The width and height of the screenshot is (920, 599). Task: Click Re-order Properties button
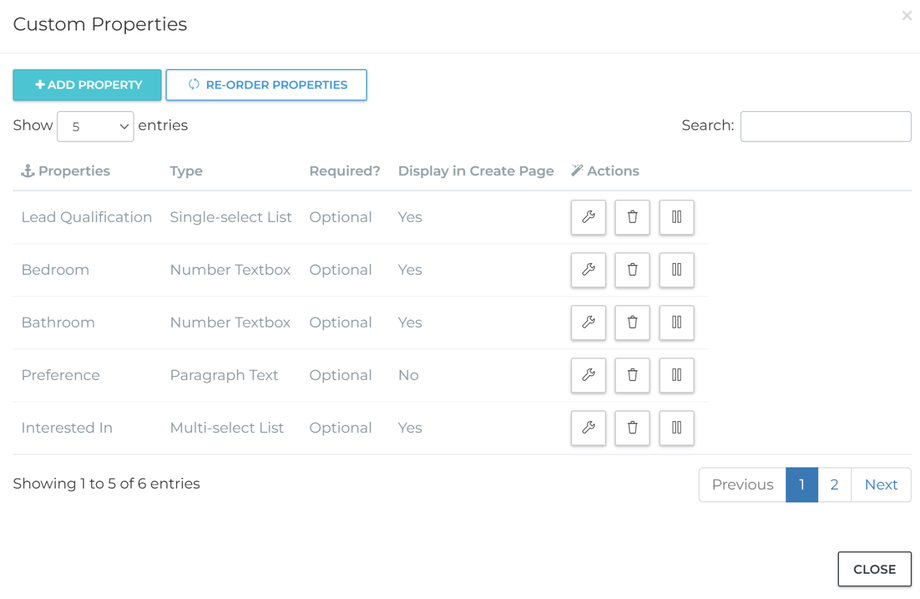266,85
